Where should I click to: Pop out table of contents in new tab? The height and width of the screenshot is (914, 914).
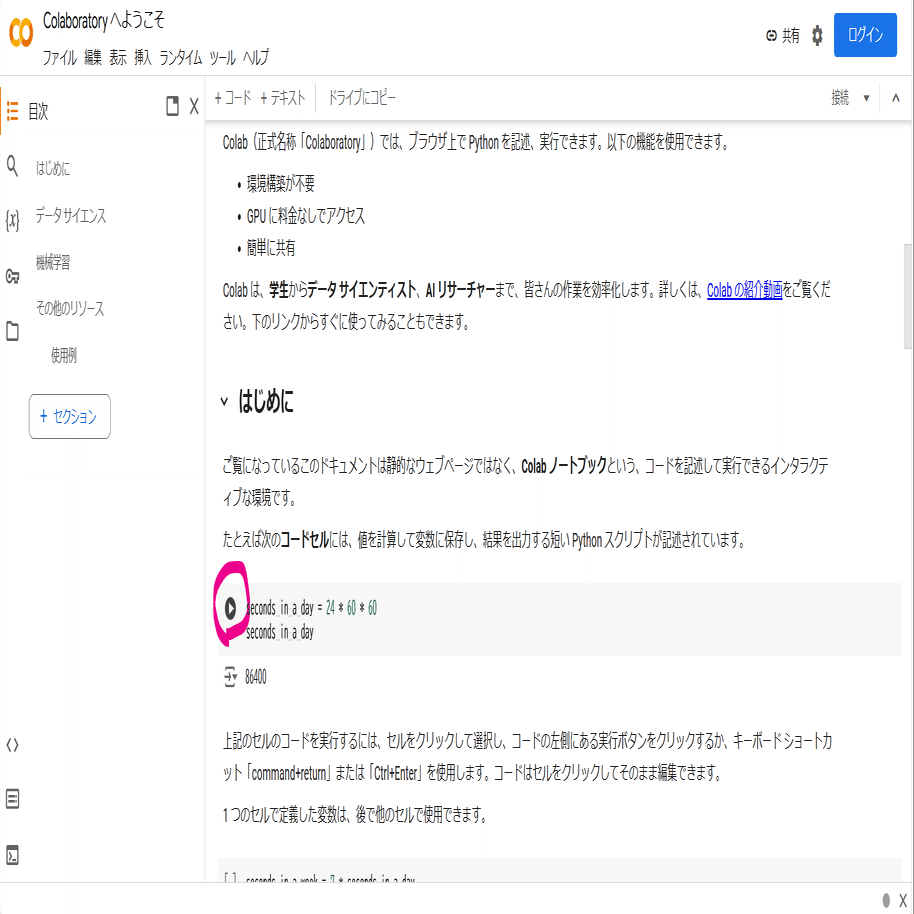(x=172, y=106)
